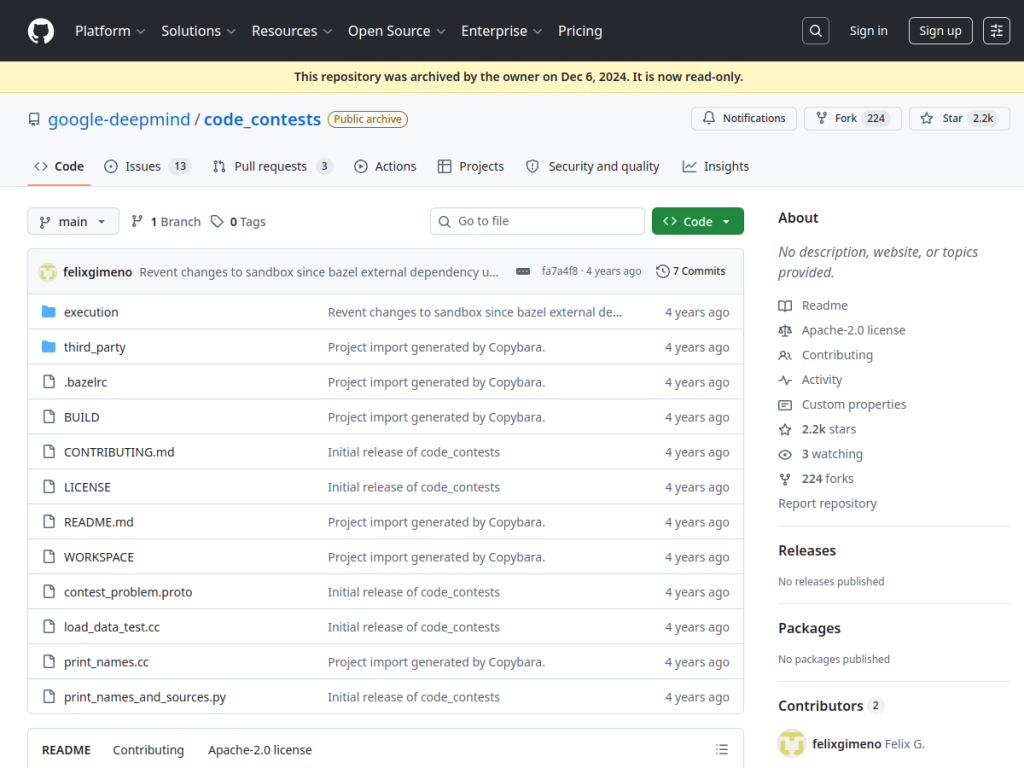Click the 2.2k stars star icon
The height and width of the screenshot is (768, 1024).
(x=785, y=430)
